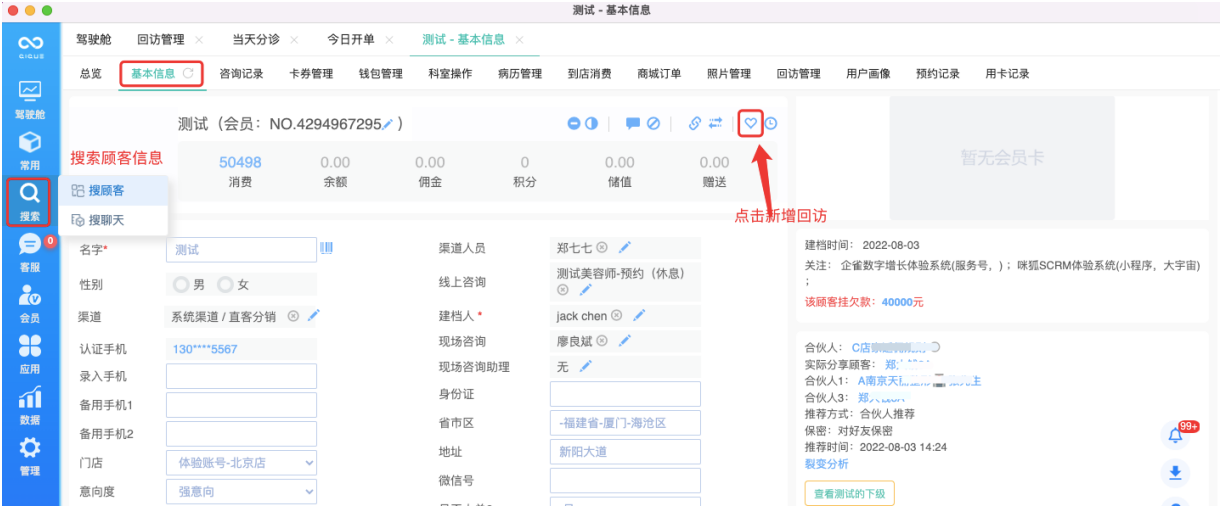Switch to the 回访管理 window tab
Screen dimensions: 1220x506
[x=160, y=40]
